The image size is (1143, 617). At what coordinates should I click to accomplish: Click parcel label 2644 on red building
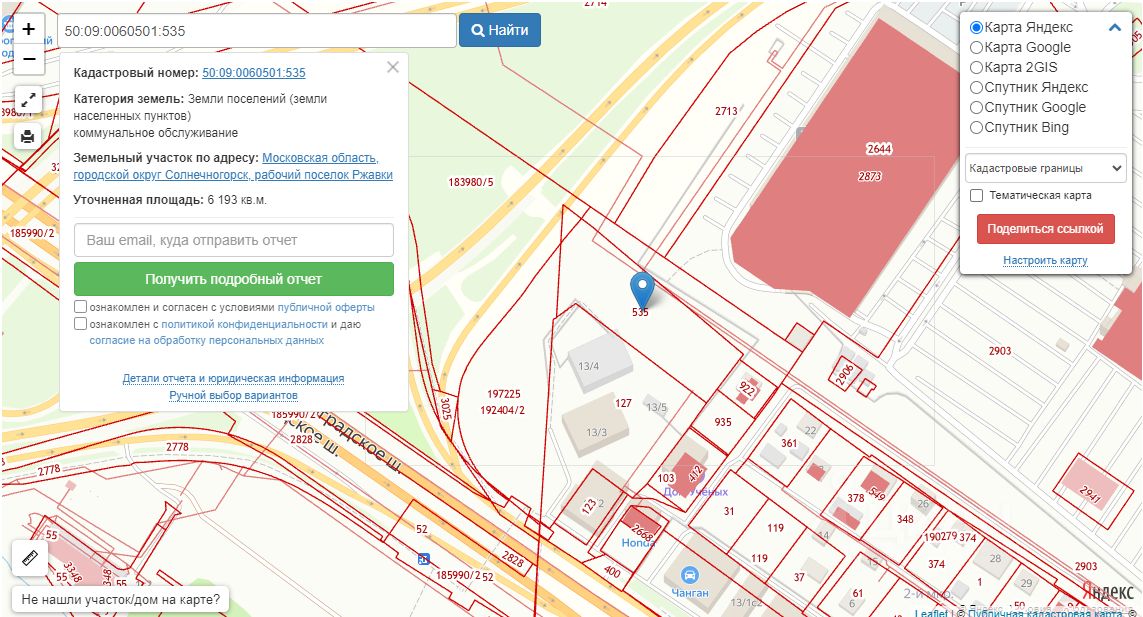(x=879, y=149)
